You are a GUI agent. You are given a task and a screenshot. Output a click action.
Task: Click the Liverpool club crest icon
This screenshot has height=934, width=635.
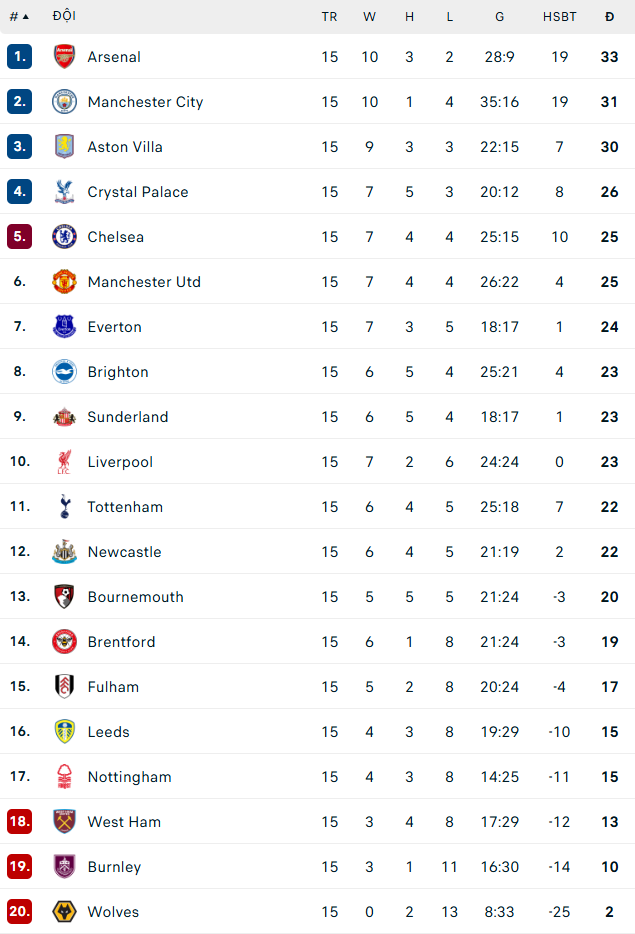64,462
